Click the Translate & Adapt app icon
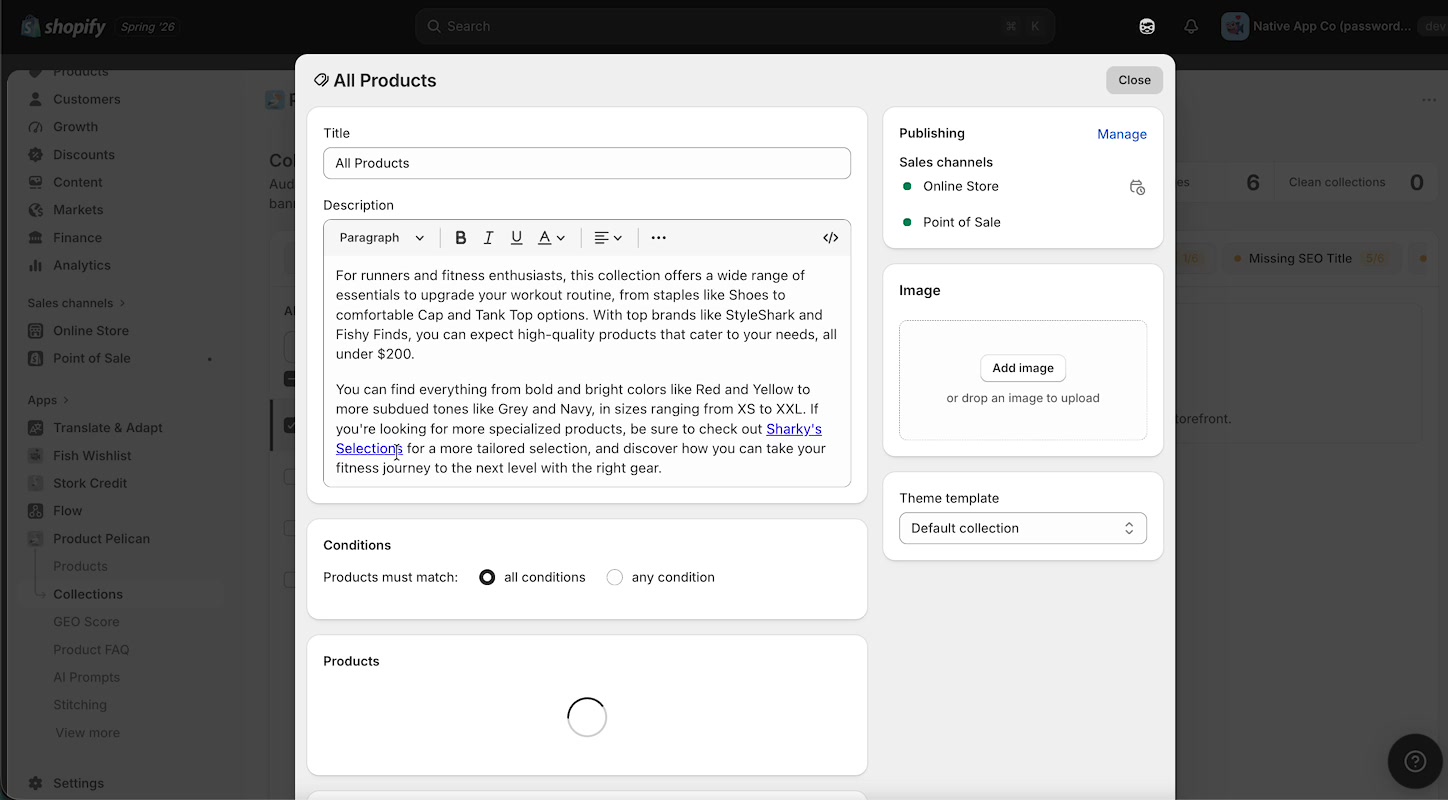Screen dimensions: 1448x800 [36, 428]
